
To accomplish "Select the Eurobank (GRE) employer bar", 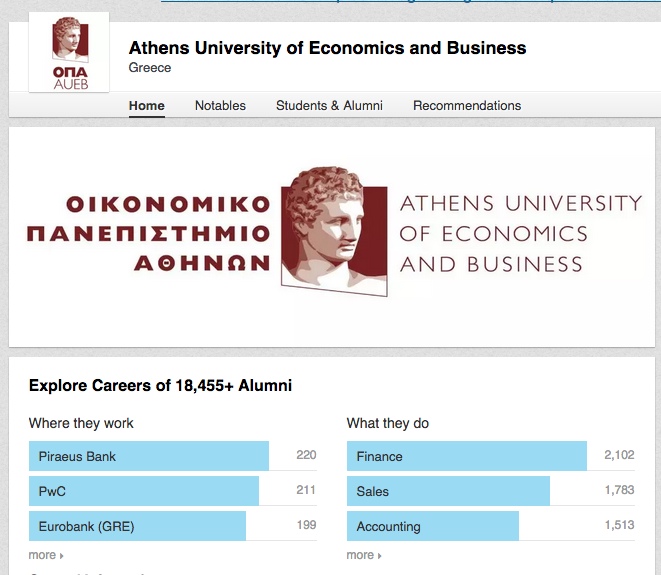I will (138, 526).
